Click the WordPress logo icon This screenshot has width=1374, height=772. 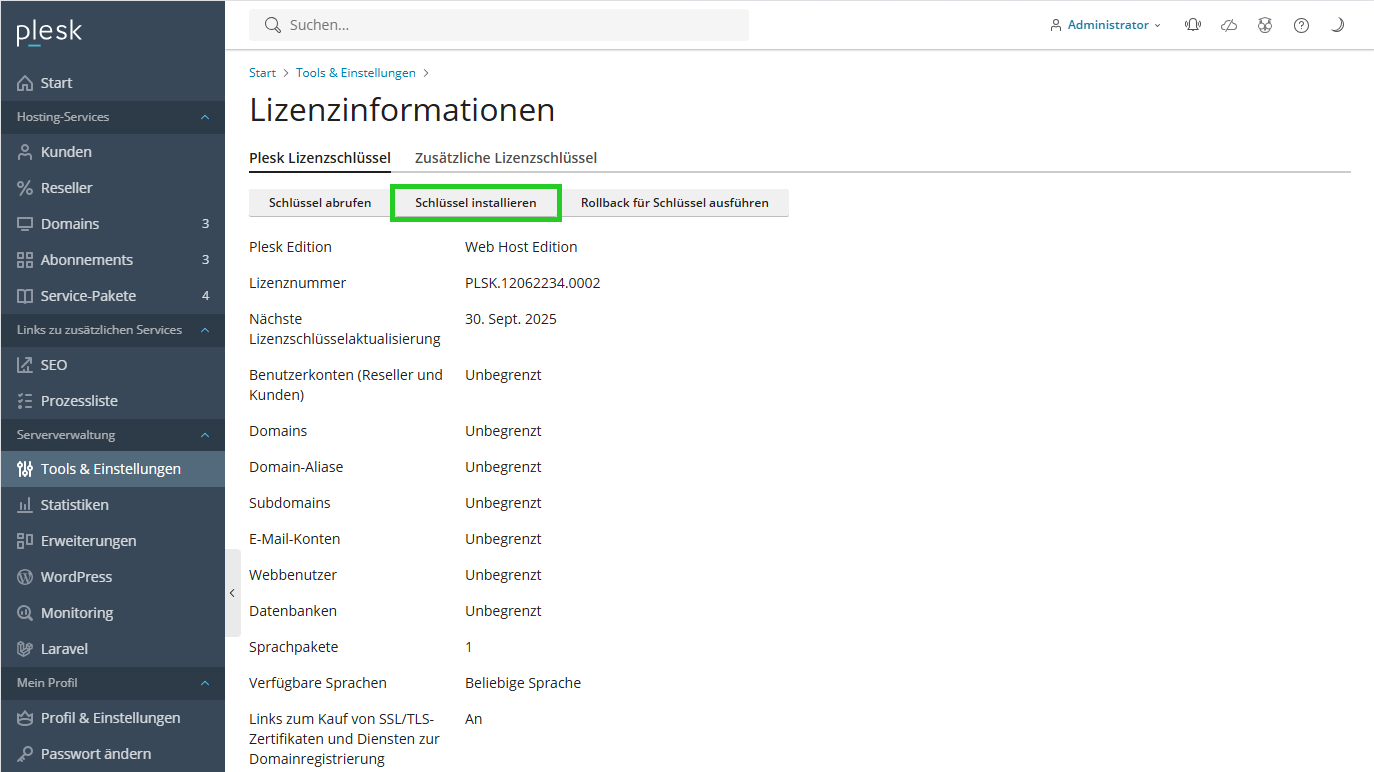pyautogui.click(x=25, y=577)
